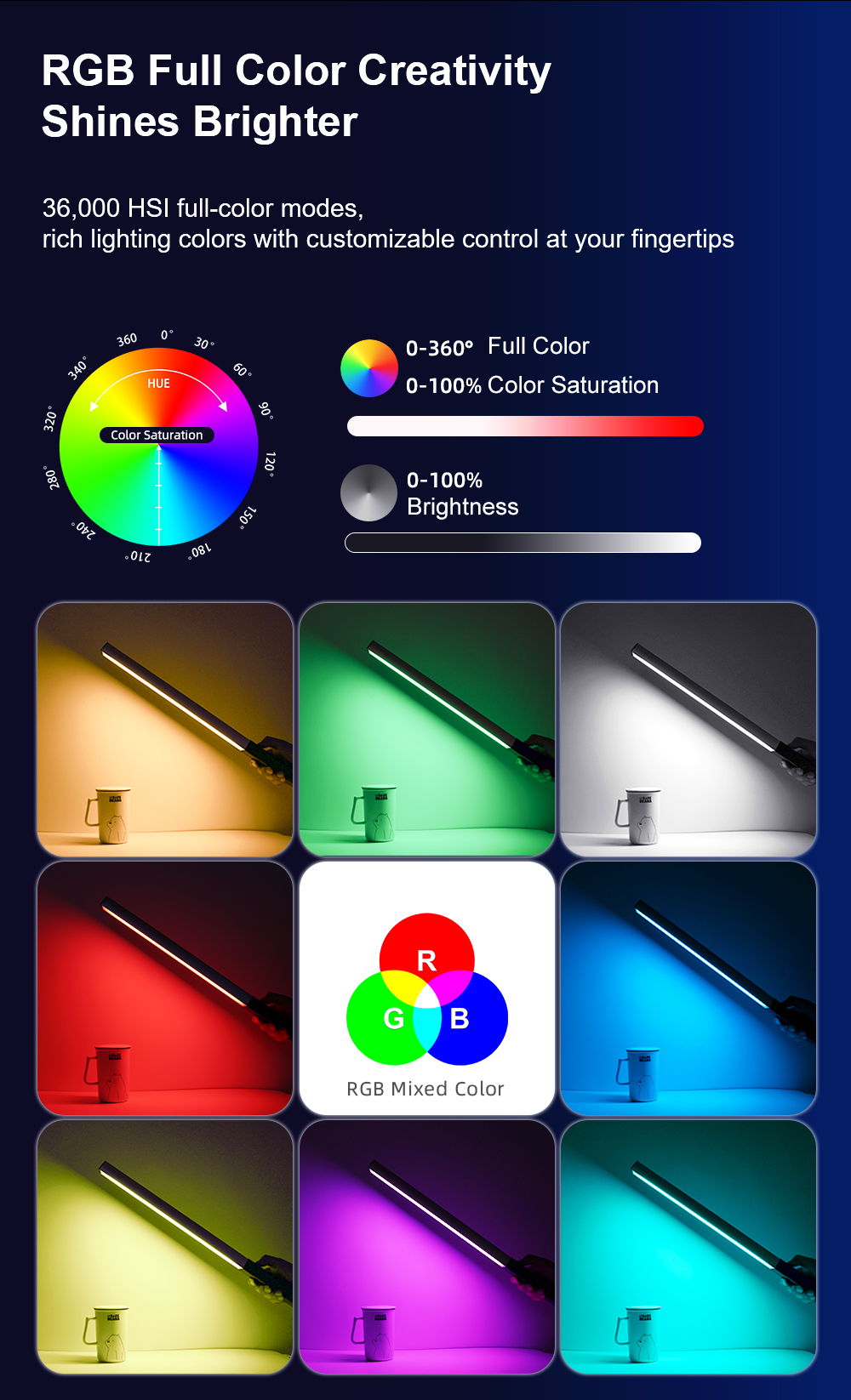Open the cyan light thumbnail

688,1247
